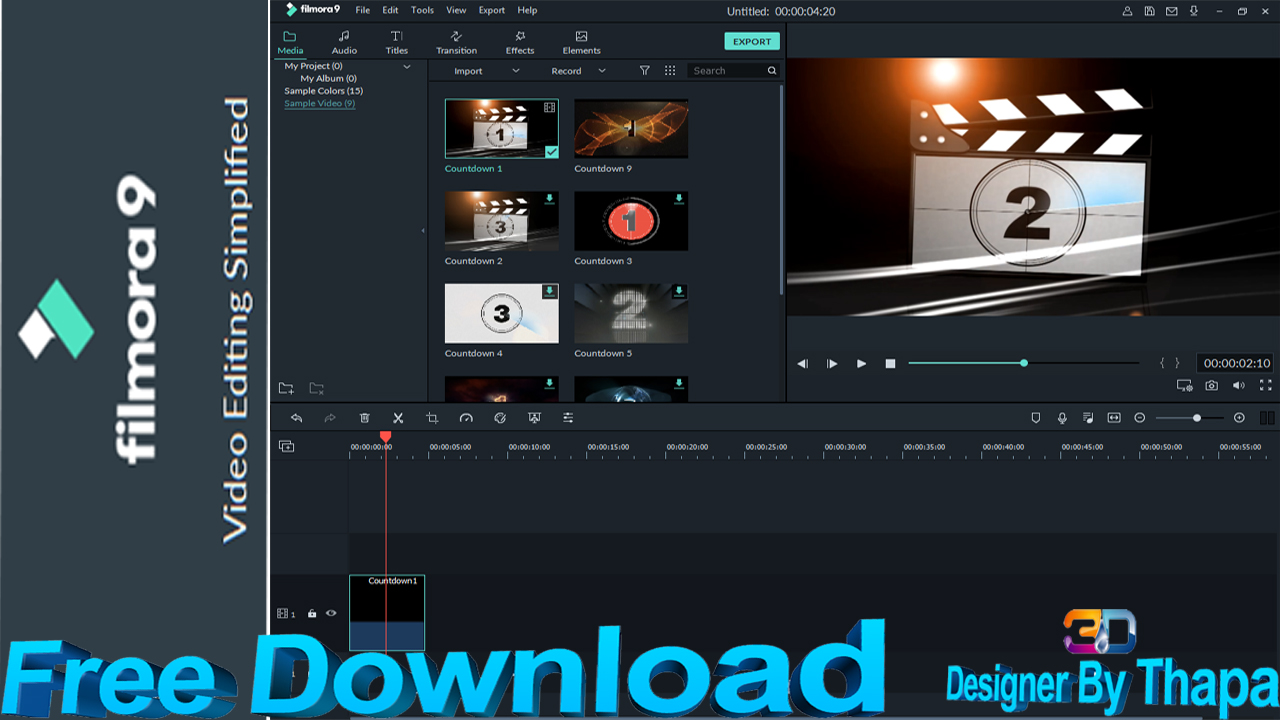
Task: Switch to the Effects tab
Action: (520, 43)
